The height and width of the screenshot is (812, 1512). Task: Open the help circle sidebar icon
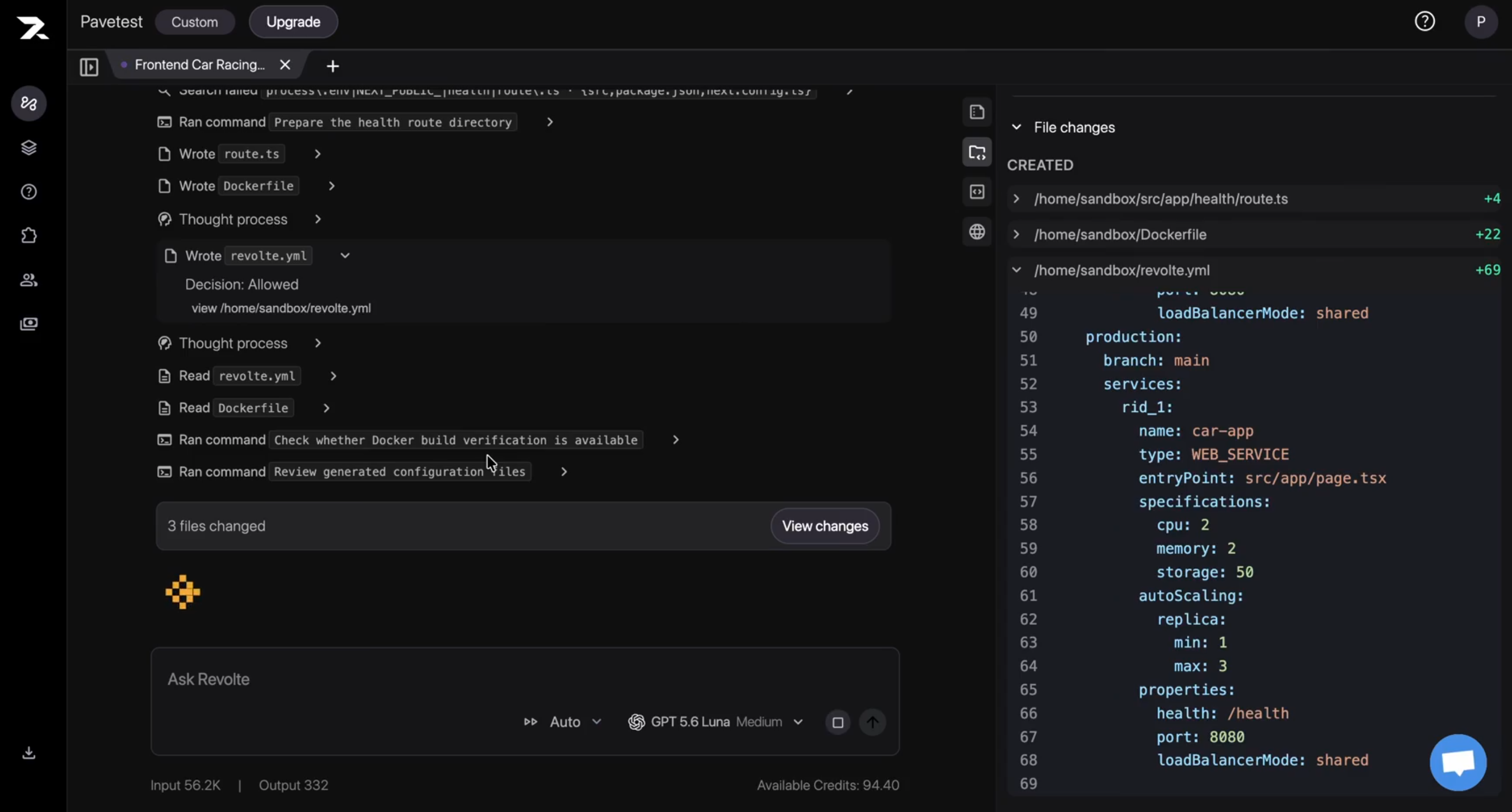pyautogui.click(x=29, y=192)
